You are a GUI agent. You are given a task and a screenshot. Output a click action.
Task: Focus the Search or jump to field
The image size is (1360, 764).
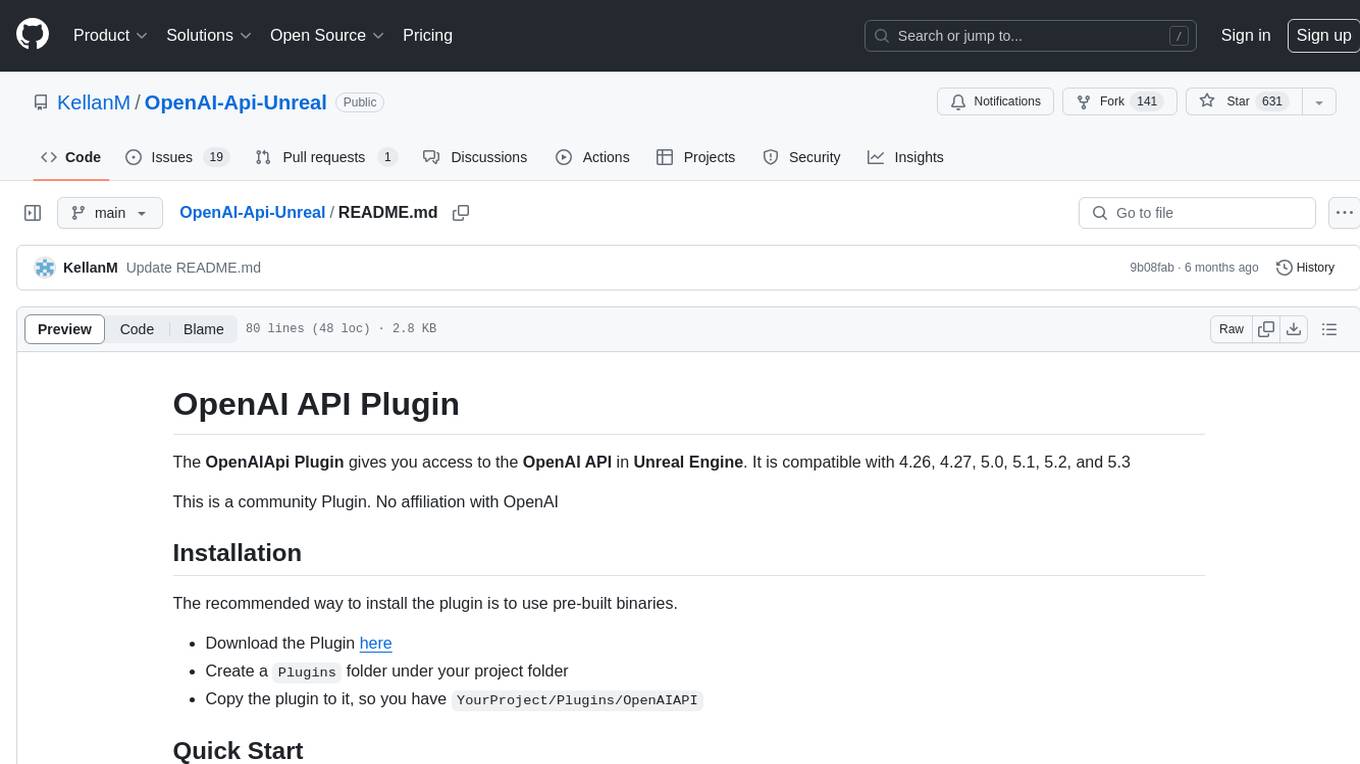1032,36
